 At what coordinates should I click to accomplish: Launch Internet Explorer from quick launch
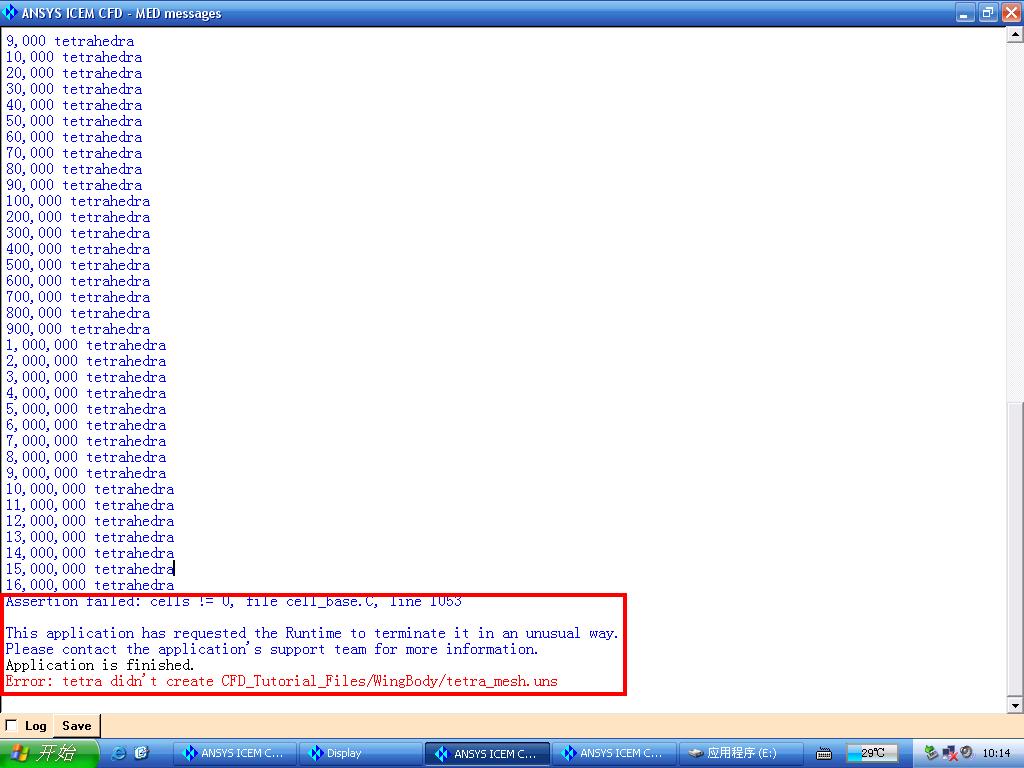119,753
